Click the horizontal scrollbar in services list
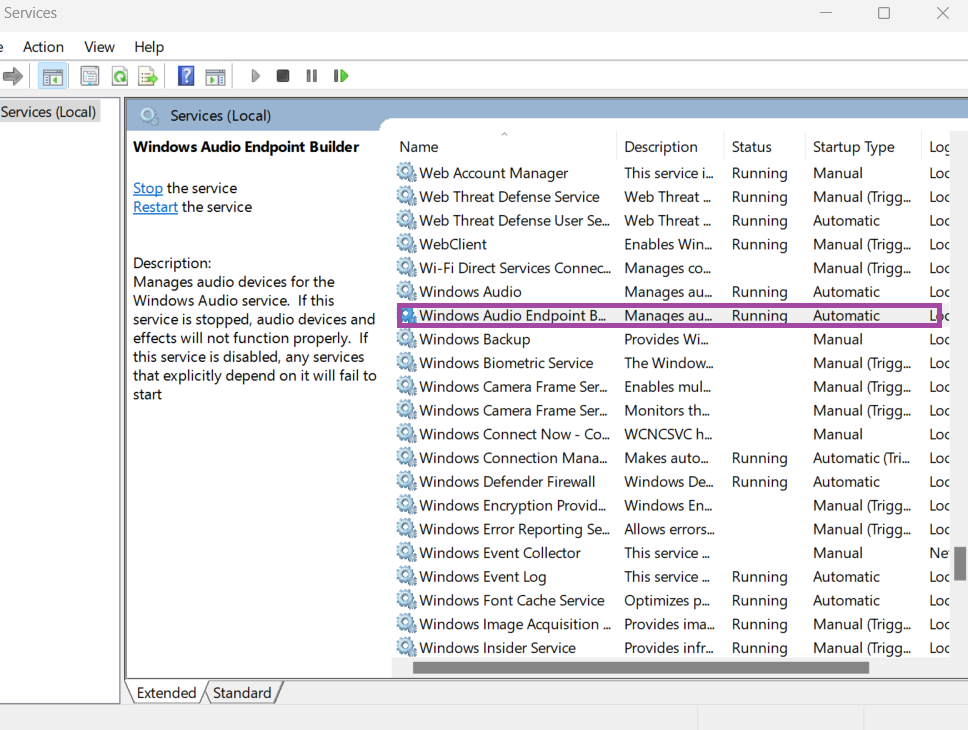 (x=640, y=668)
